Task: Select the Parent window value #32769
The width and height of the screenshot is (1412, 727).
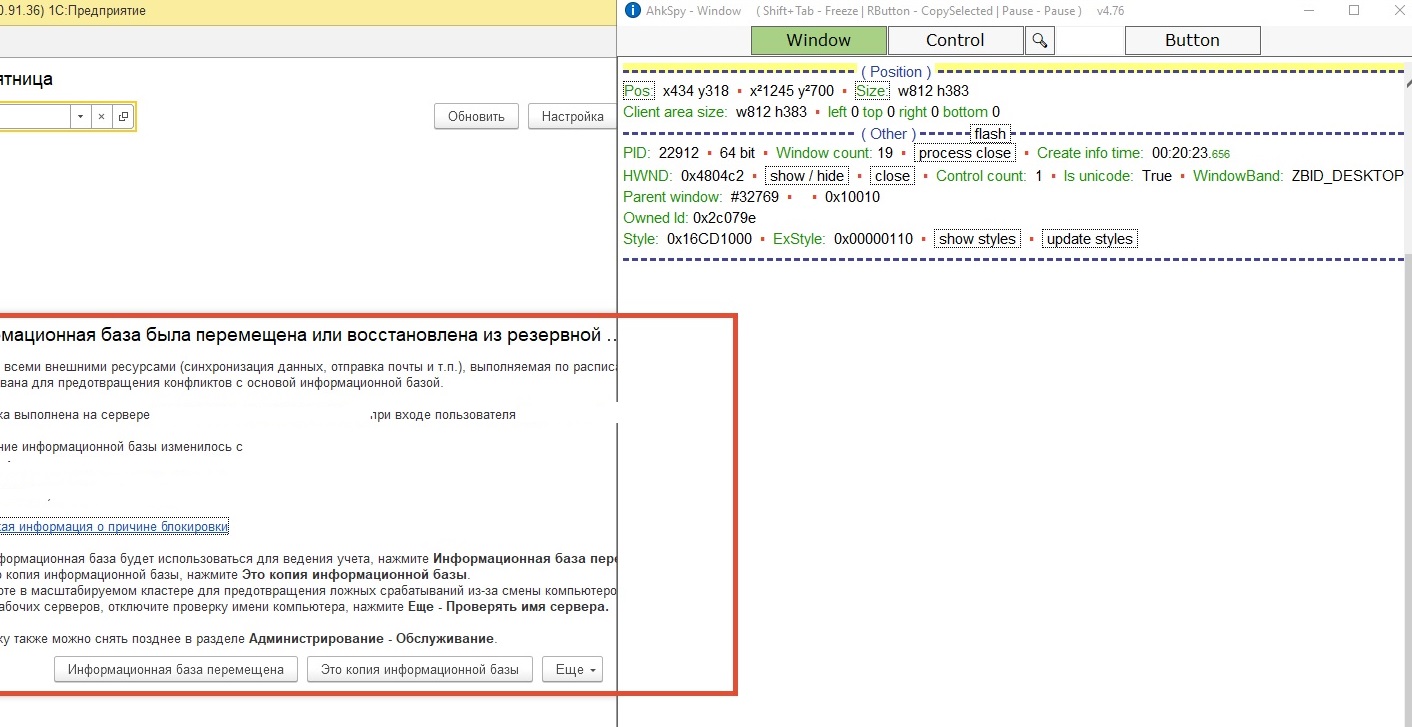Action: click(x=754, y=197)
